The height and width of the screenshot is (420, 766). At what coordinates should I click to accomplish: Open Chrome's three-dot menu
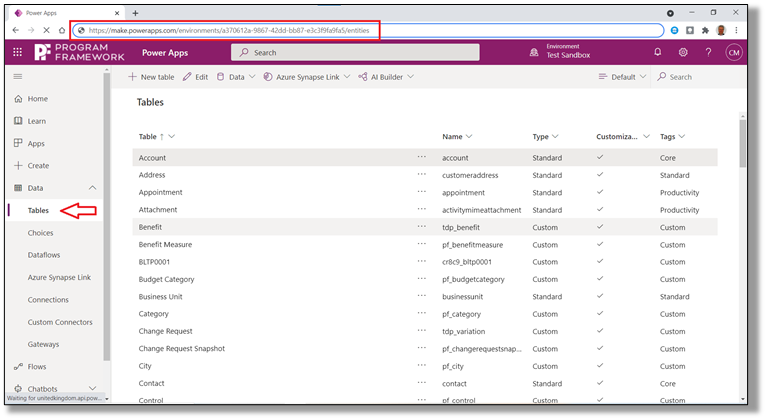click(x=736, y=30)
